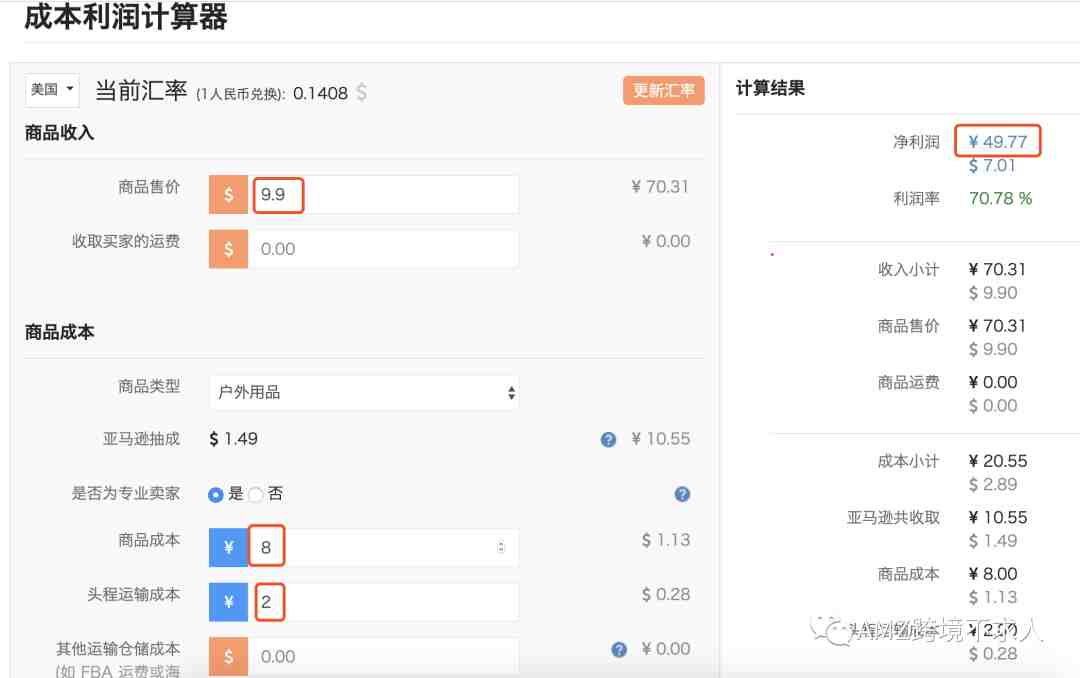Viewport: 1080px width, 678px height.
Task: Click the 净利润 value ¥49.77
Action: (997, 142)
